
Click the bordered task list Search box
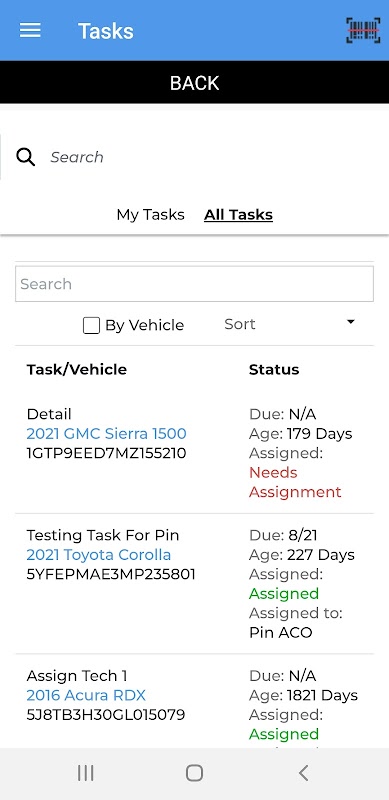click(x=194, y=284)
